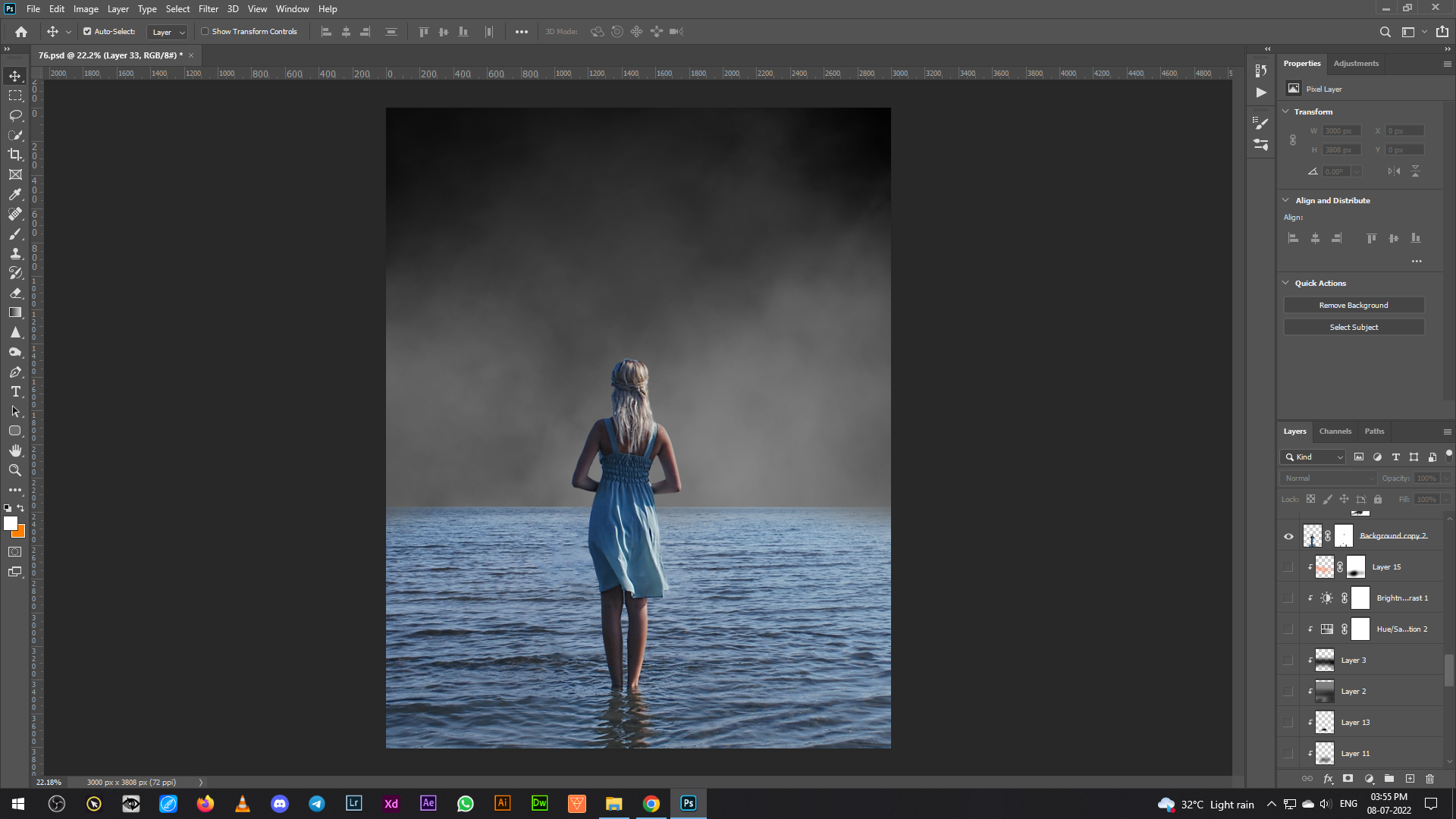This screenshot has width=1456, height=819.
Task: Show the Brightness/Contrast 1 layer
Action: (1288, 598)
